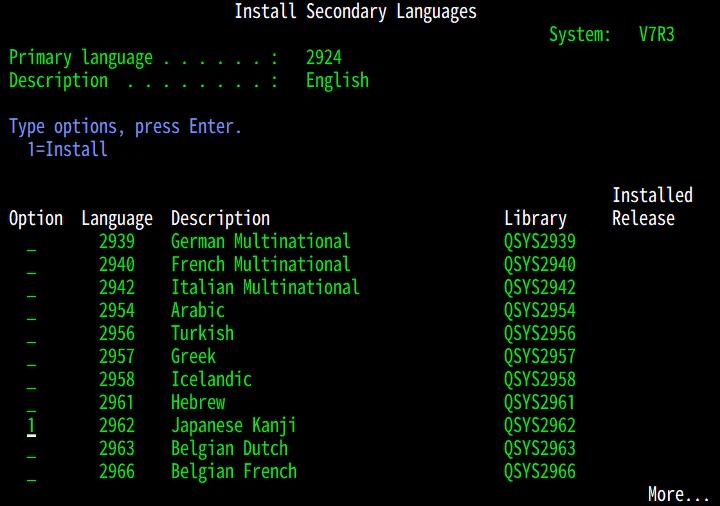Click the Language column header
The image size is (720, 506).
(x=117, y=219)
